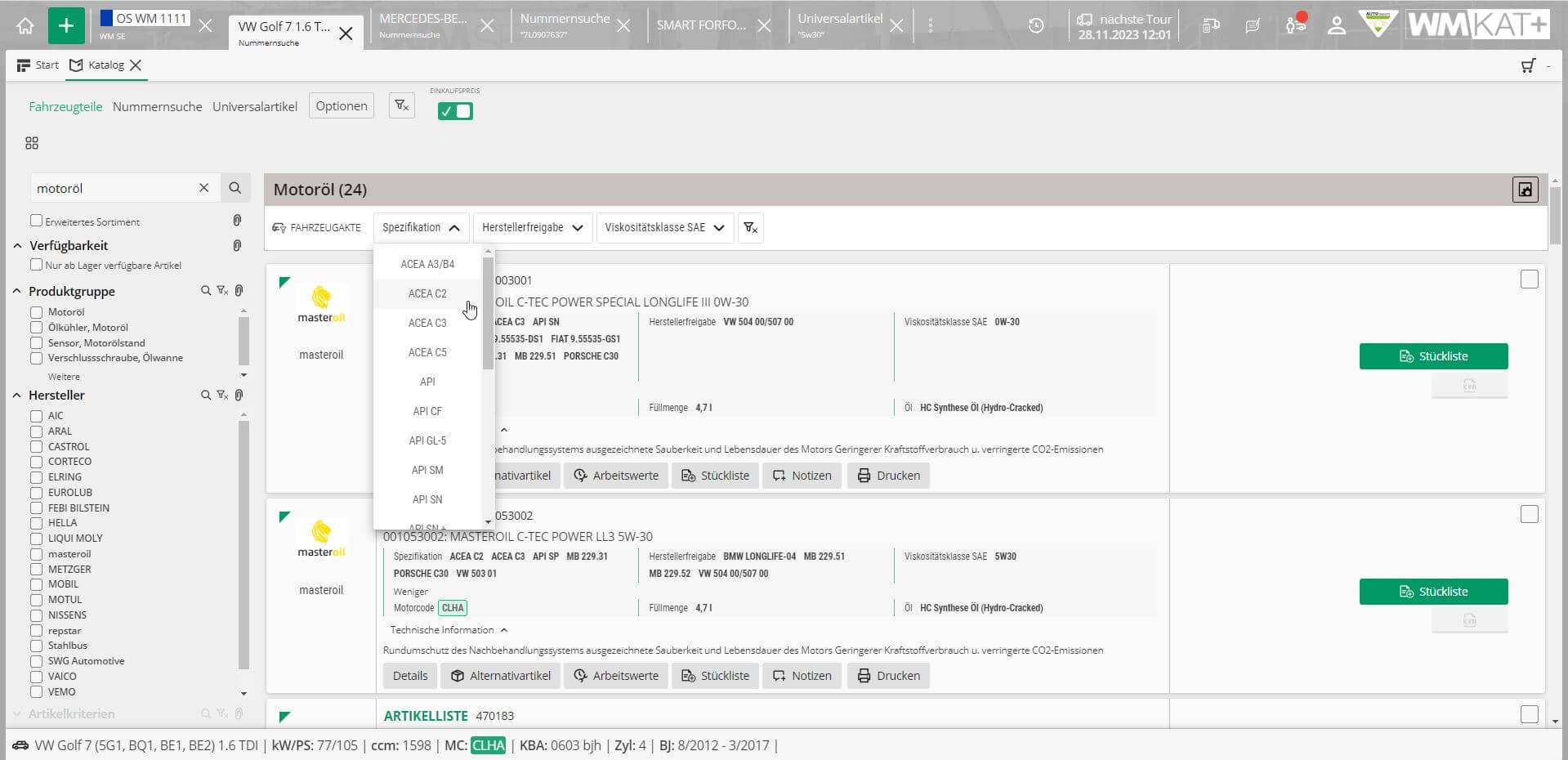Image resolution: width=1568 pixels, height=760 pixels.
Task: Open the notifications icon with red dot
Action: pyautogui.click(x=1296, y=24)
